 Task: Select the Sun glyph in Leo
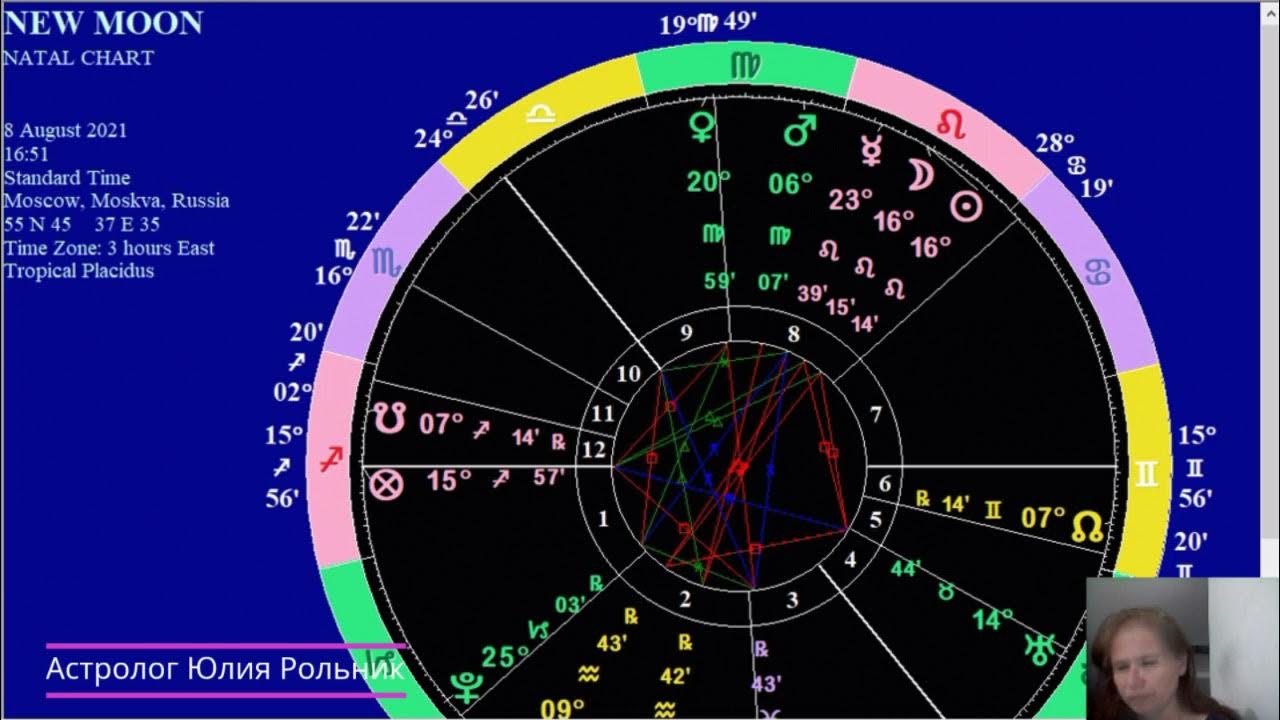click(x=965, y=207)
